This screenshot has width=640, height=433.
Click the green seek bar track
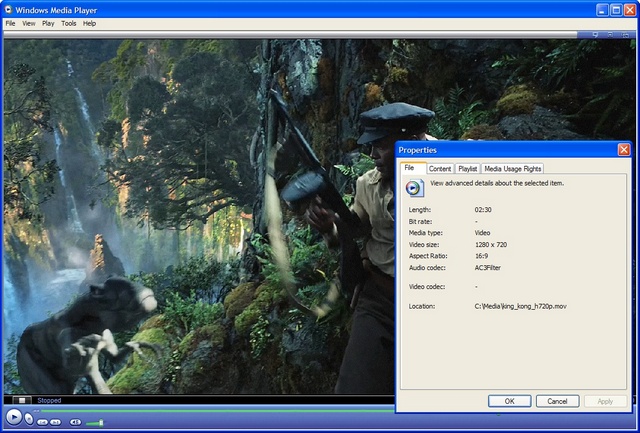pyautogui.click(x=216, y=411)
